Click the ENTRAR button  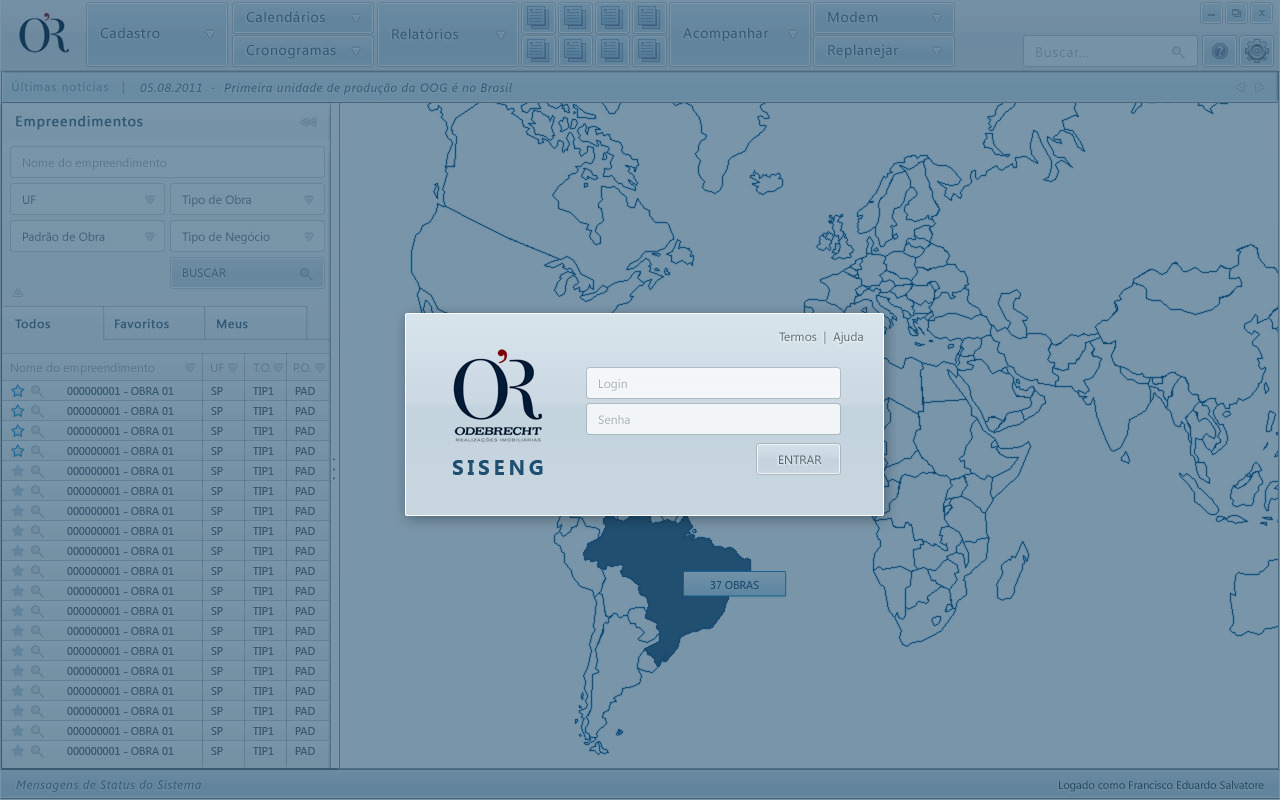coord(799,460)
